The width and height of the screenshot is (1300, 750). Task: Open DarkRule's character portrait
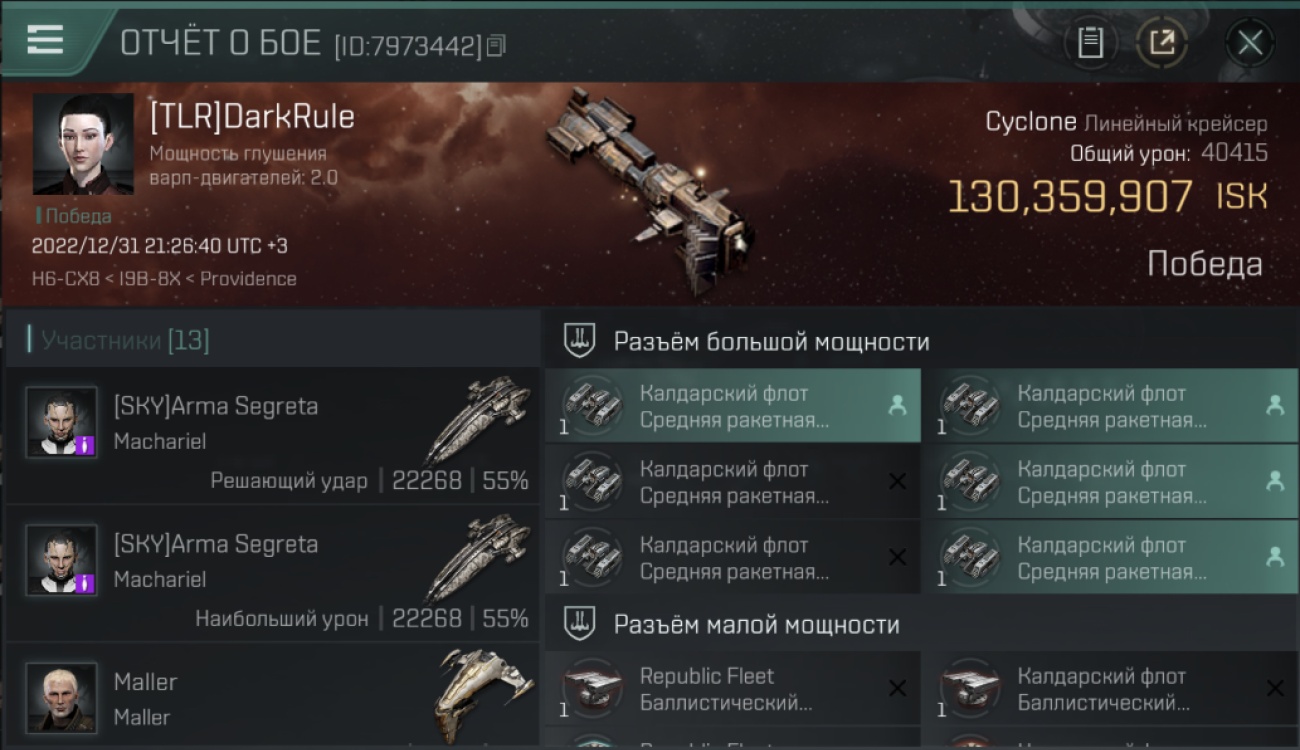pyautogui.click(x=83, y=144)
